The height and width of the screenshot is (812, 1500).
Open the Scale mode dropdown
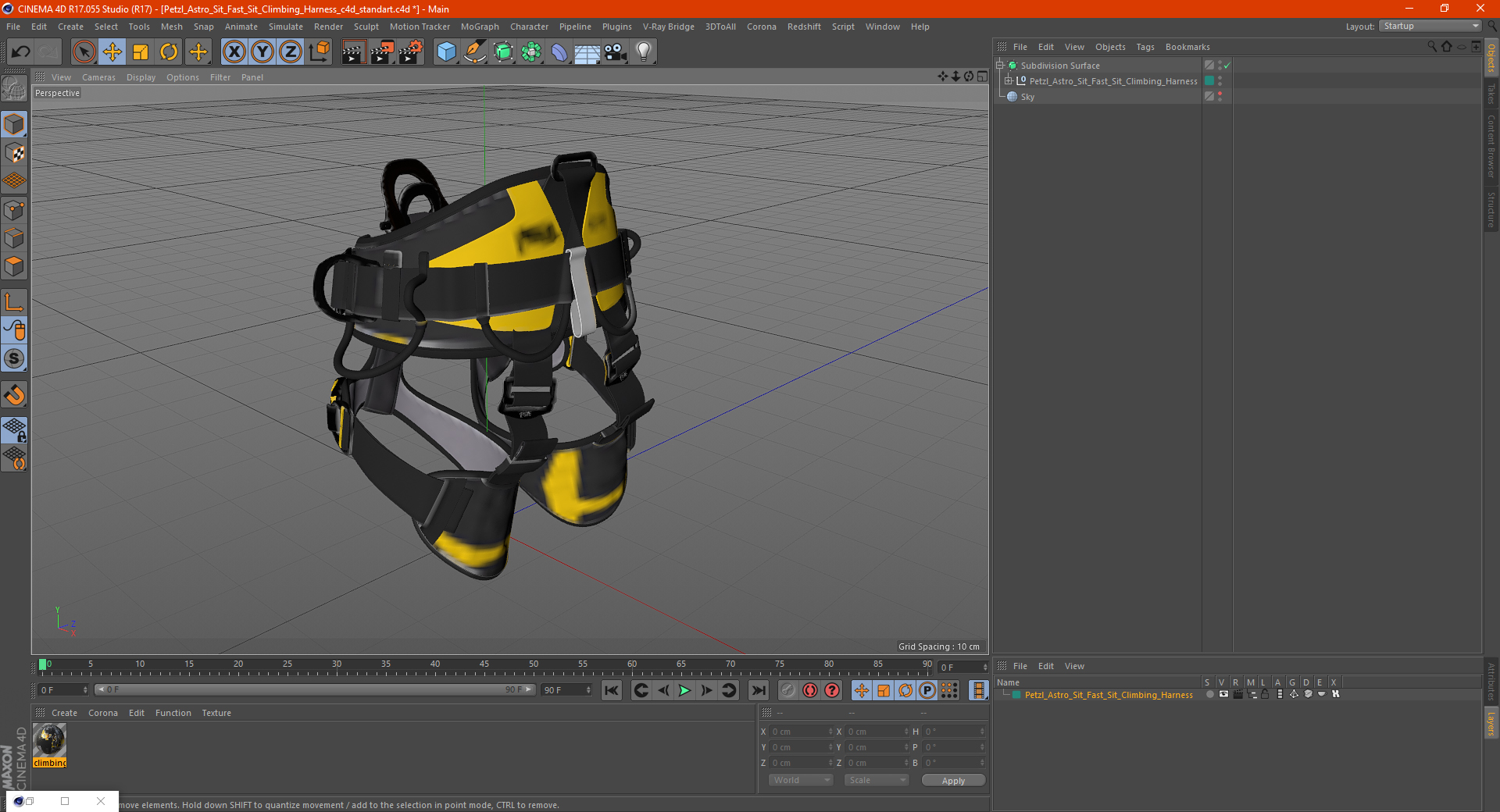point(877,780)
